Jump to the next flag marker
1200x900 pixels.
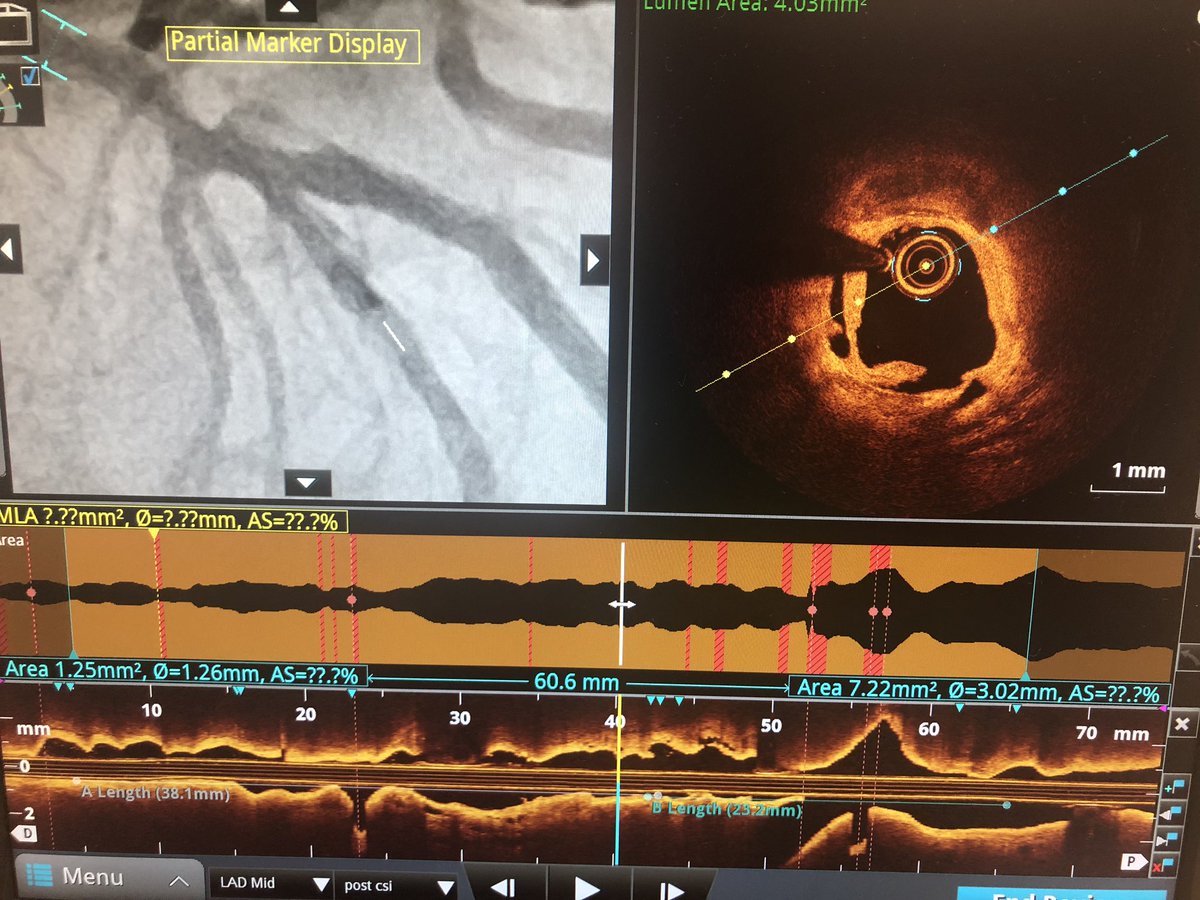1177,836
